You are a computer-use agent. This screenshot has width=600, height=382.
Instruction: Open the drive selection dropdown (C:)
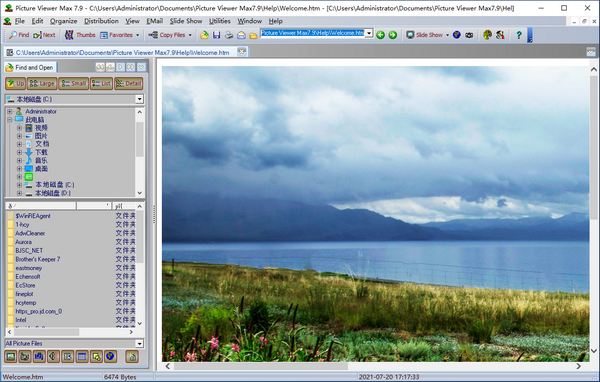tap(139, 99)
